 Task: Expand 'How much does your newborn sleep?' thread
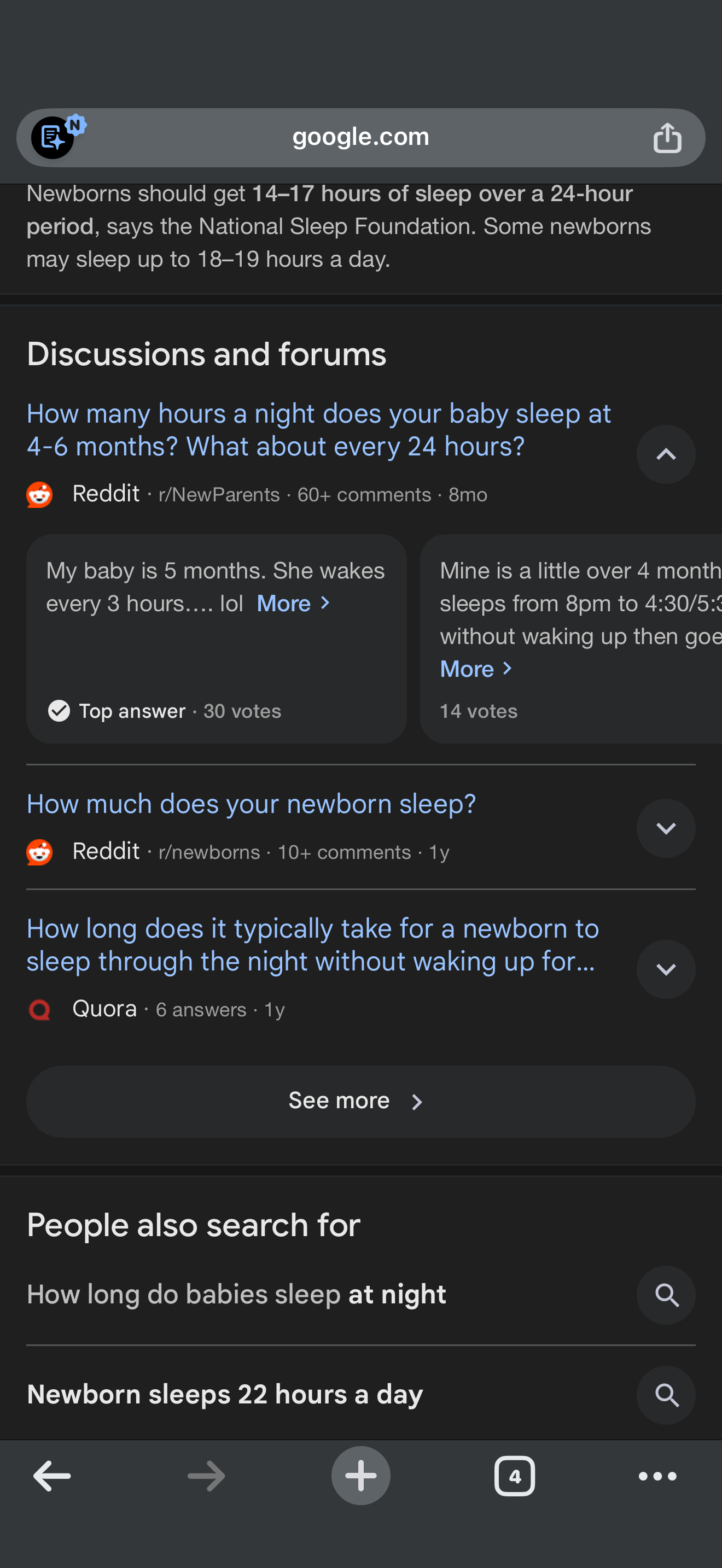[x=665, y=828]
